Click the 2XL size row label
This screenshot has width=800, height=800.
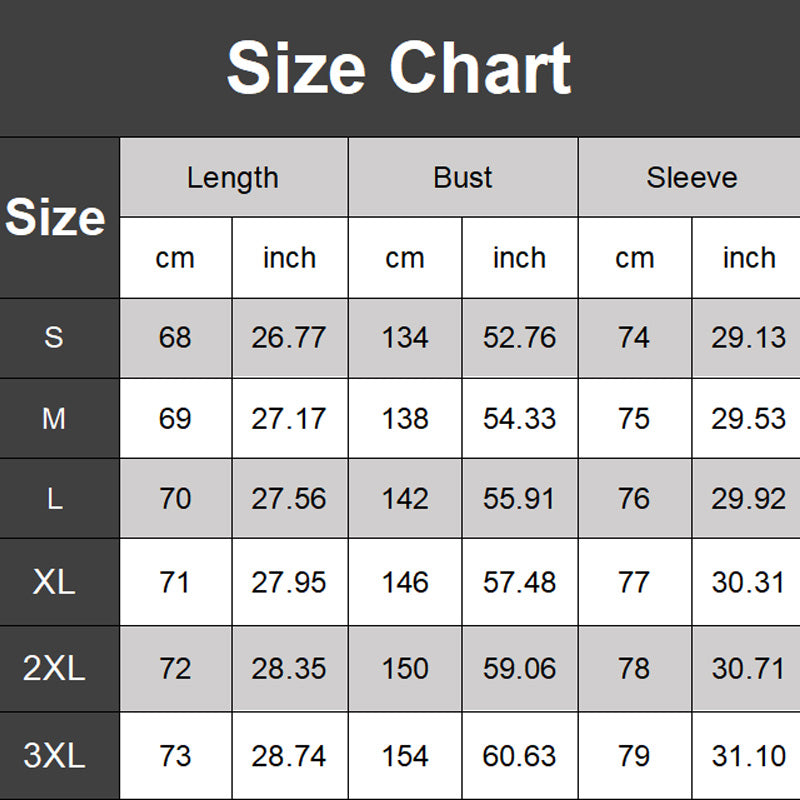54,668
